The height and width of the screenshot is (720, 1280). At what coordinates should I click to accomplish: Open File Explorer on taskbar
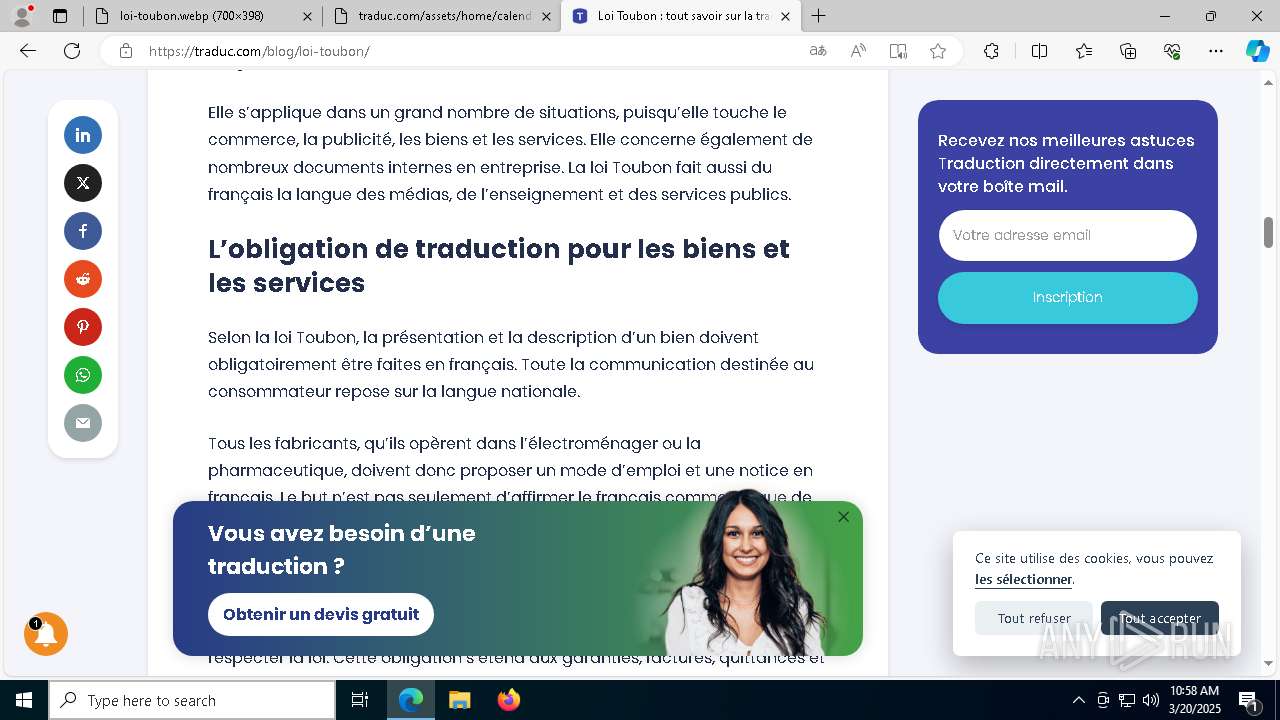[x=459, y=700]
